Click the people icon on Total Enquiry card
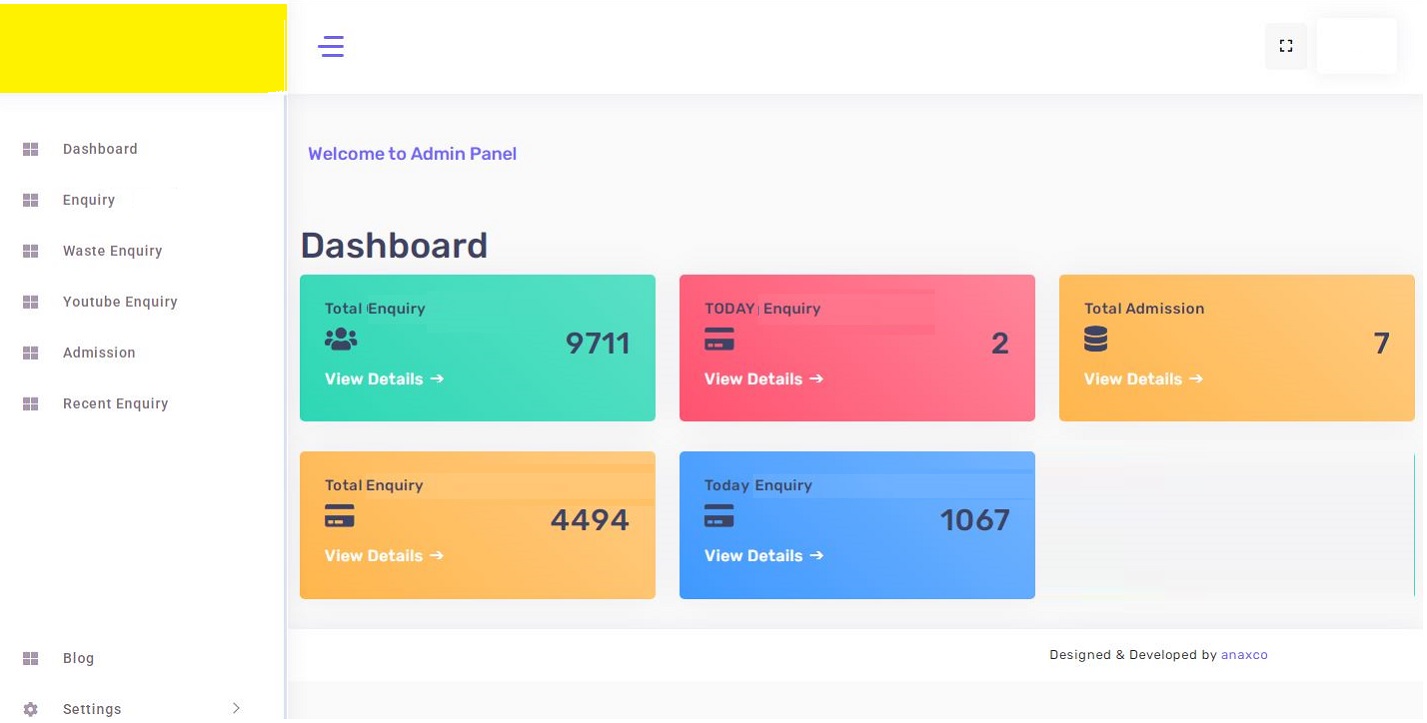This screenshot has width=1427, height=723. 341,339
